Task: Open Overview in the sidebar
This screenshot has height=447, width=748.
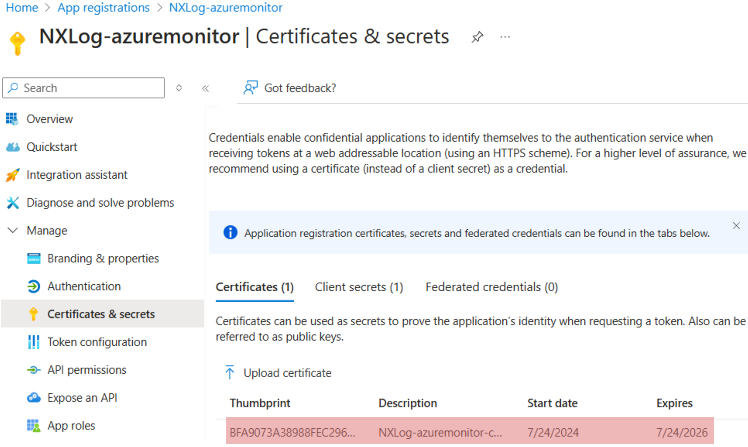Action: tap(49, 119)
